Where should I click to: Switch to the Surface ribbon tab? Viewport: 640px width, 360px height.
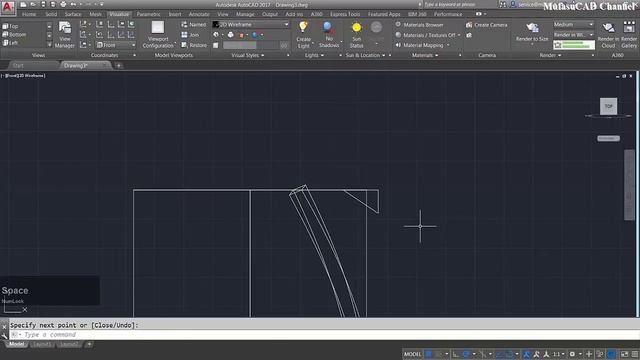(73, 14)
